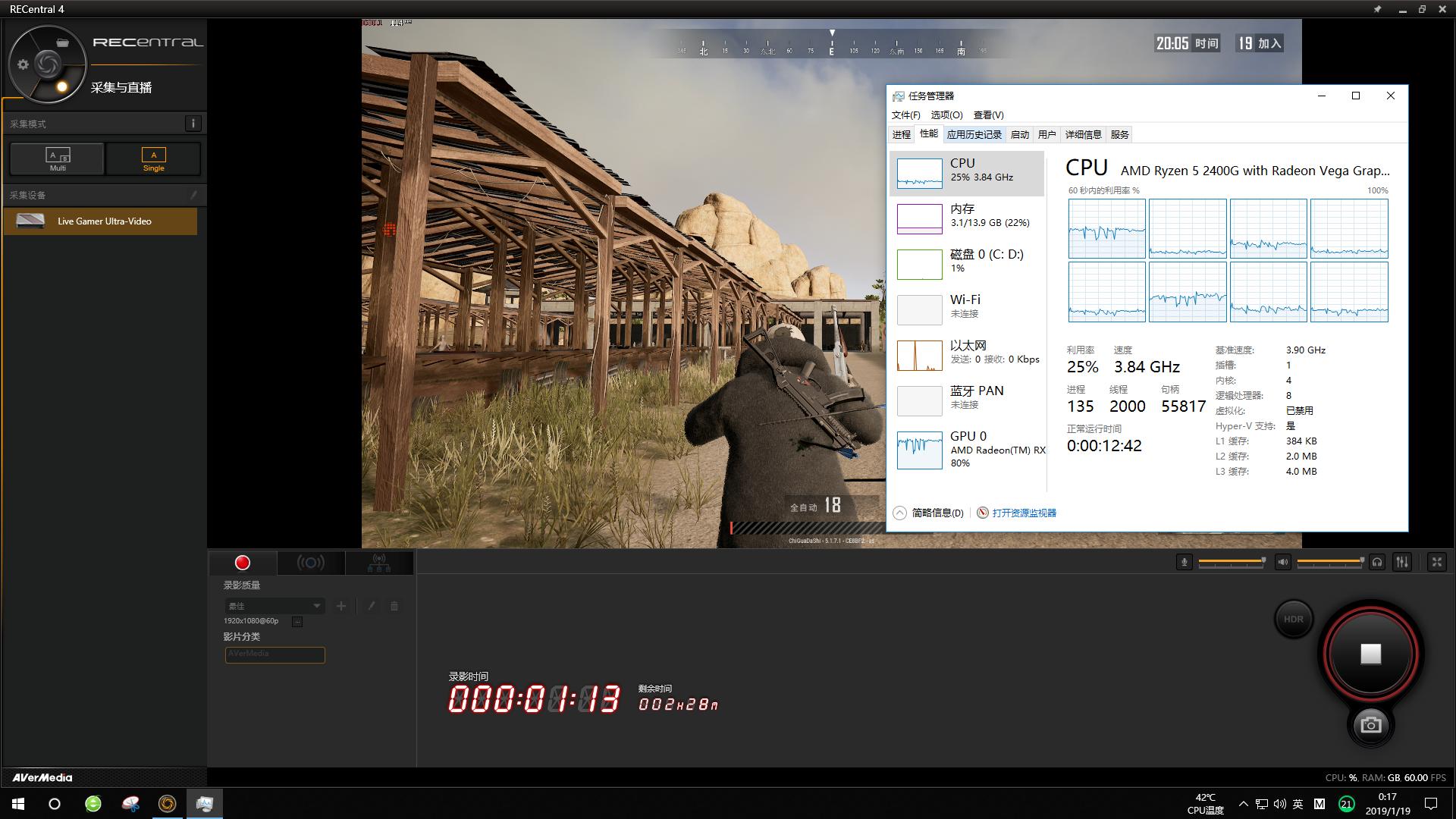This screenshot has height=819, width=1456.
Task: Open notification center icon
Action: [x=1431, y=804]
